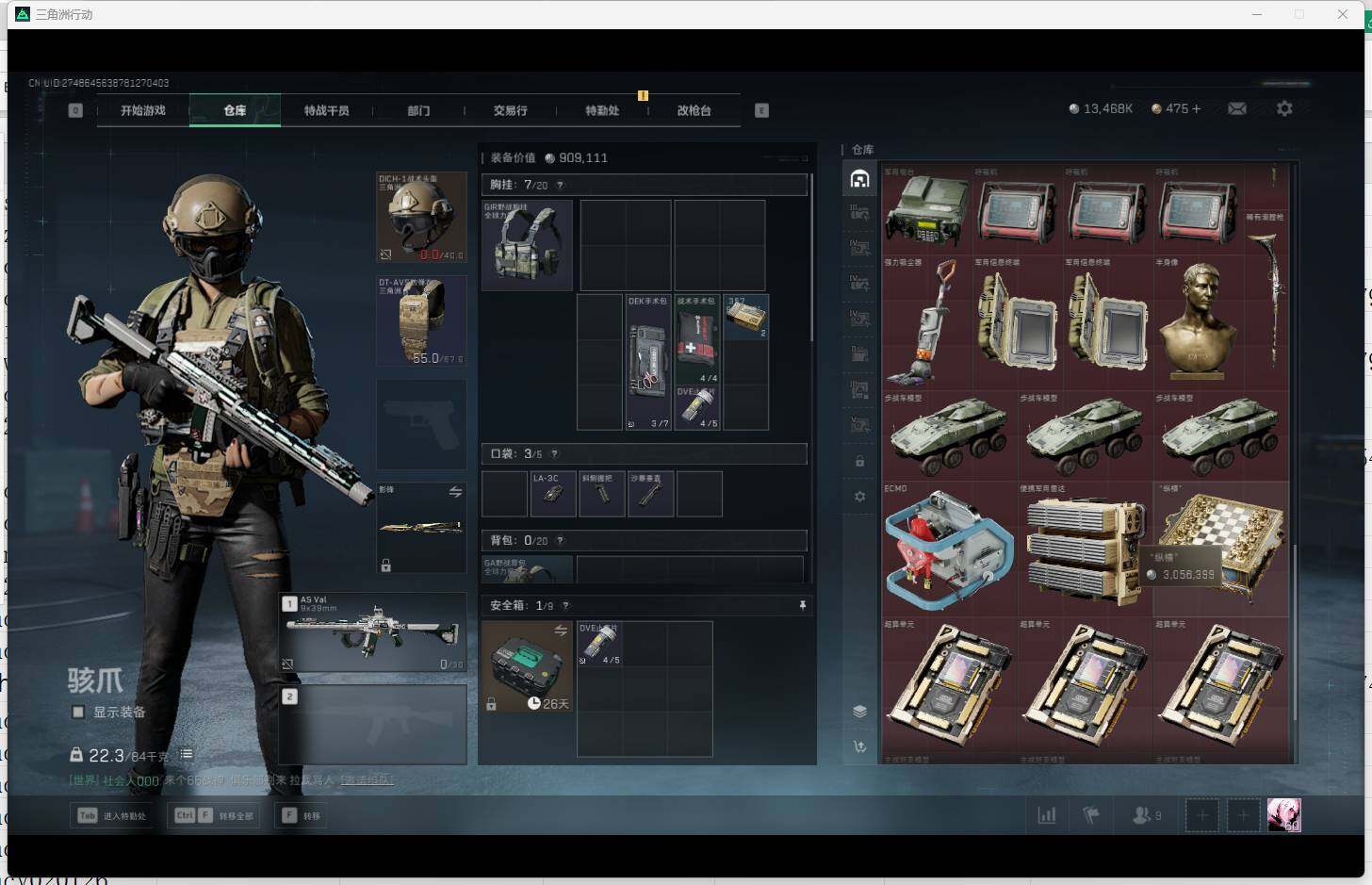
Task: Switch to the 仓库 tab
Action: (235, 110)
